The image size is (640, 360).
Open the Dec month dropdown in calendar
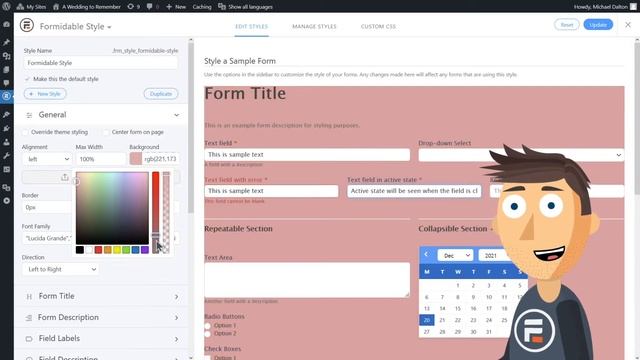pos(455,255)
